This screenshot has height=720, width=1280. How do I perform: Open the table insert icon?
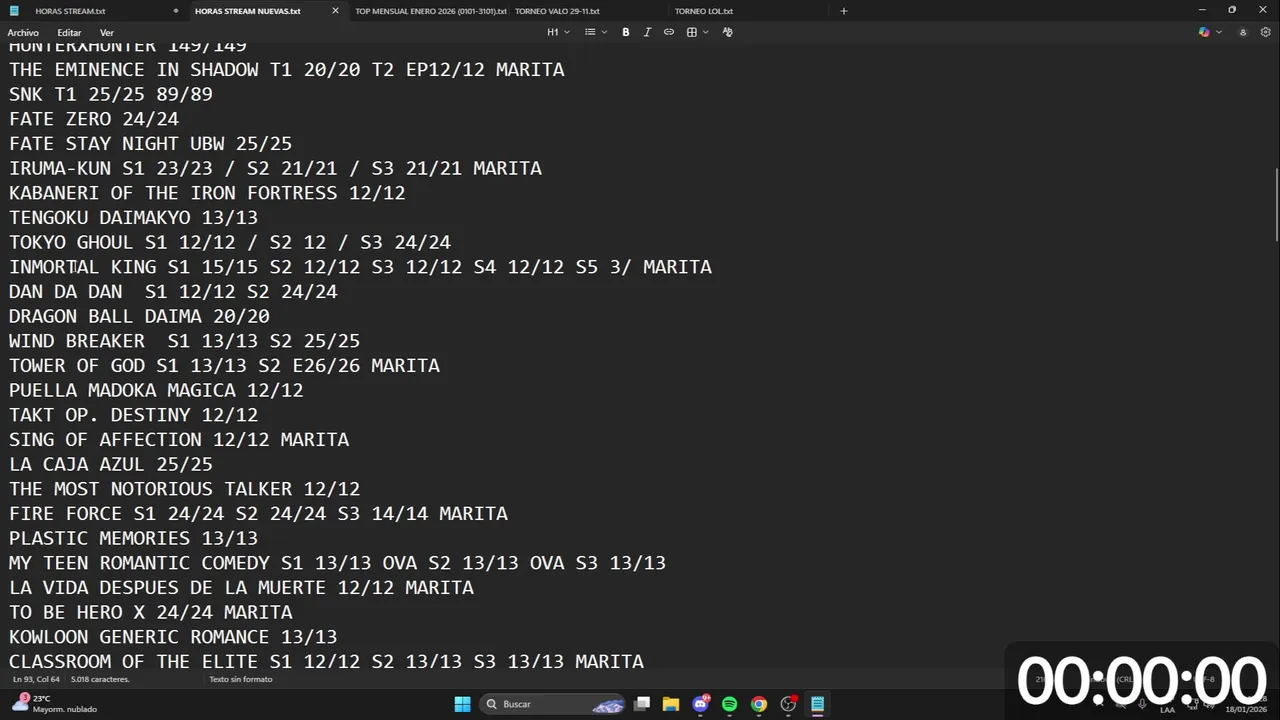691,32
